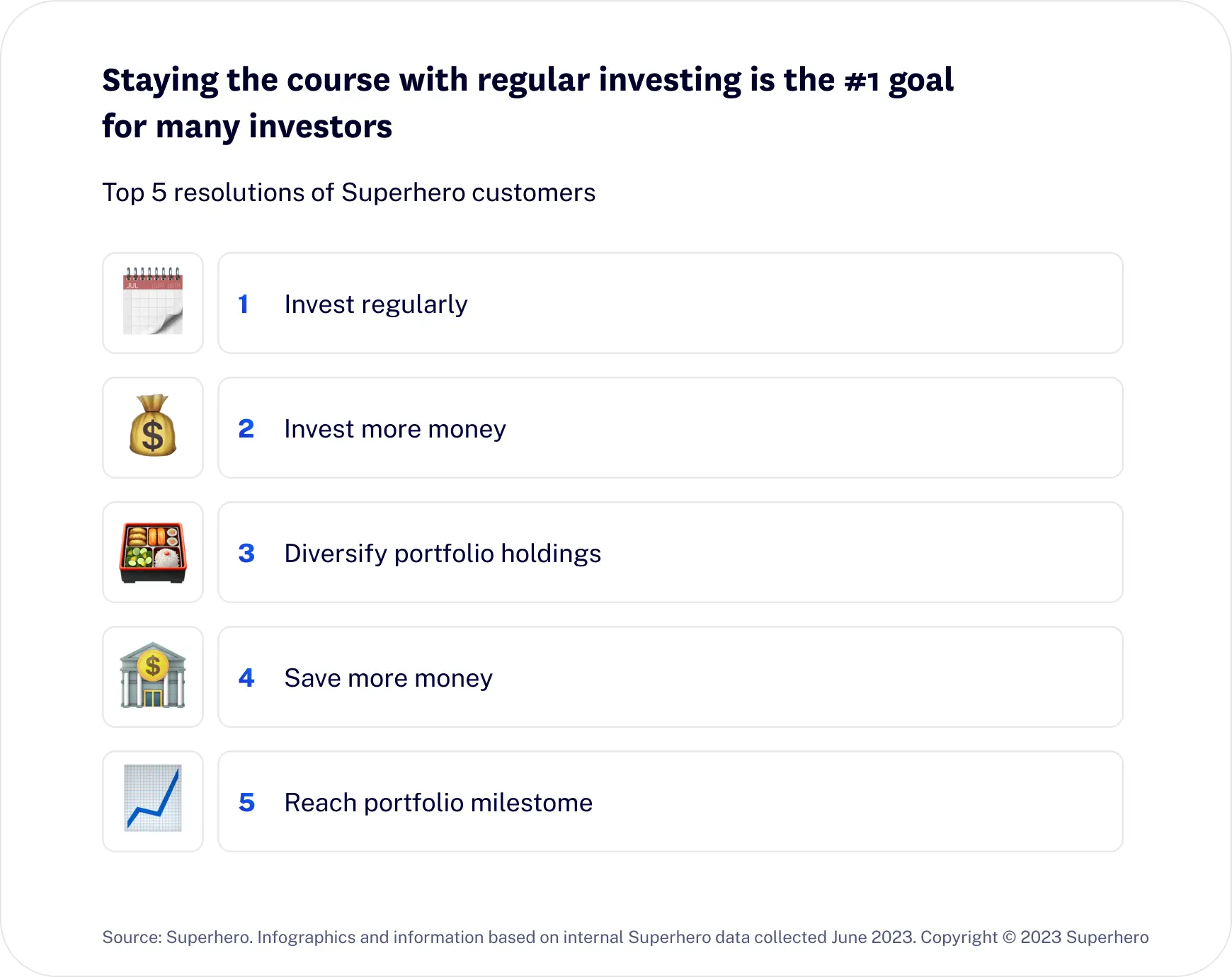Click the bento box emoji icon

pyautogui.click(x=153, y=553)
